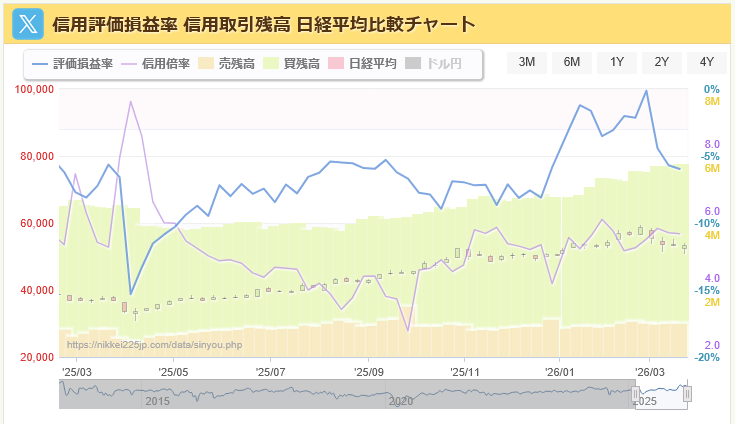Select the 6M period button
This screenshot has width=735, height=424.
(x=572, y=62)
